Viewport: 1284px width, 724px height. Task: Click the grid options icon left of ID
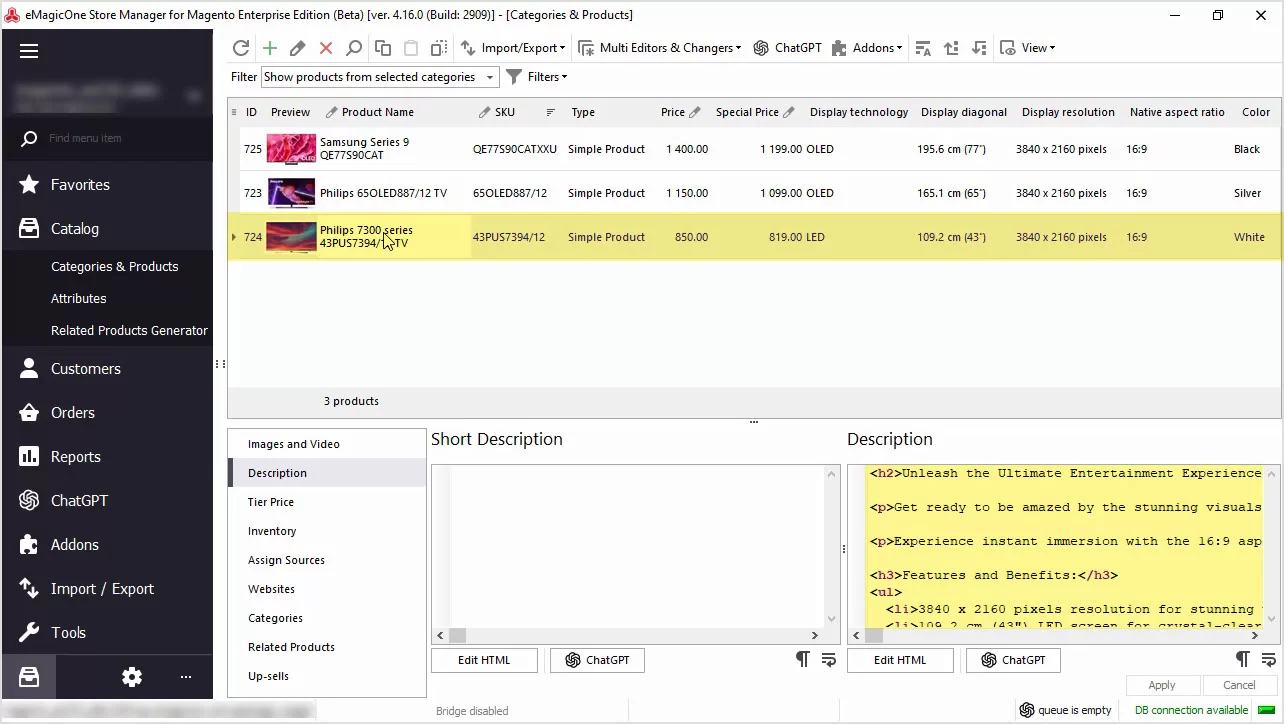pyautogui.click(x=234, y=112)
